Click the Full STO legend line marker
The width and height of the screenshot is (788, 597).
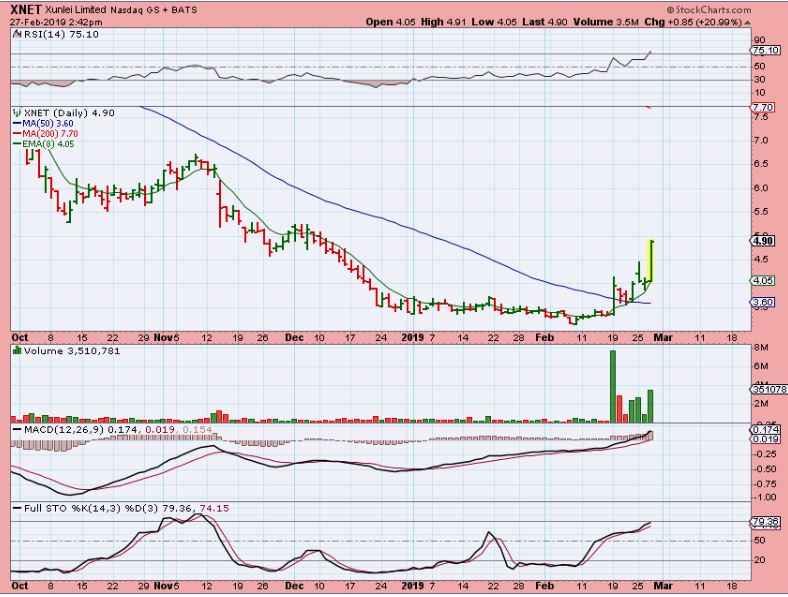(17, 509)
